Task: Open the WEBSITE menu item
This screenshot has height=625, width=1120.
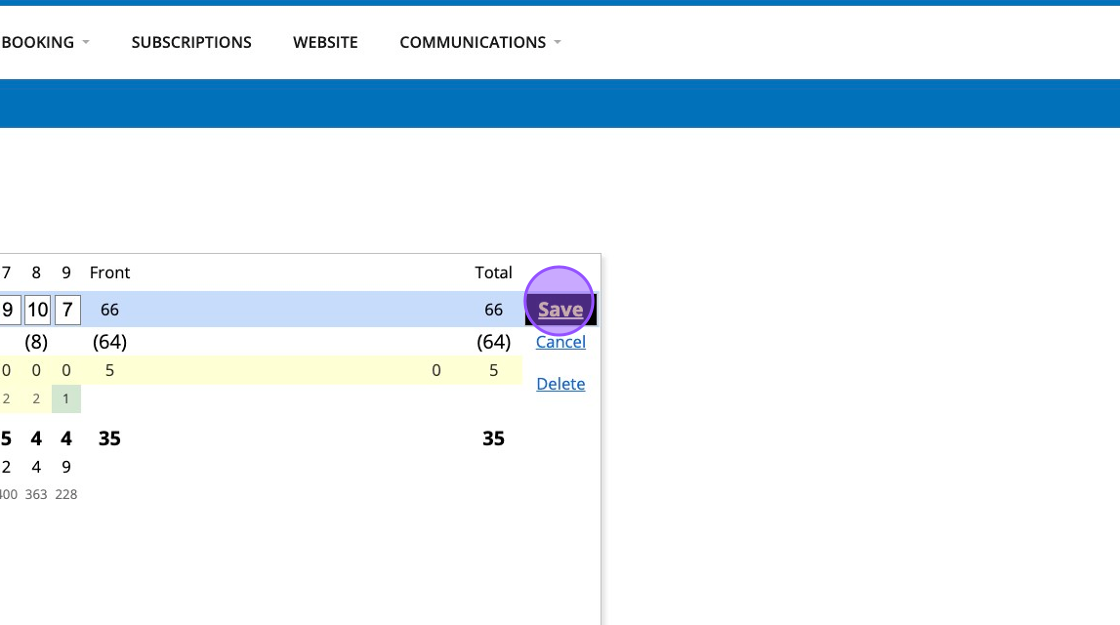Action: point(325,42)
